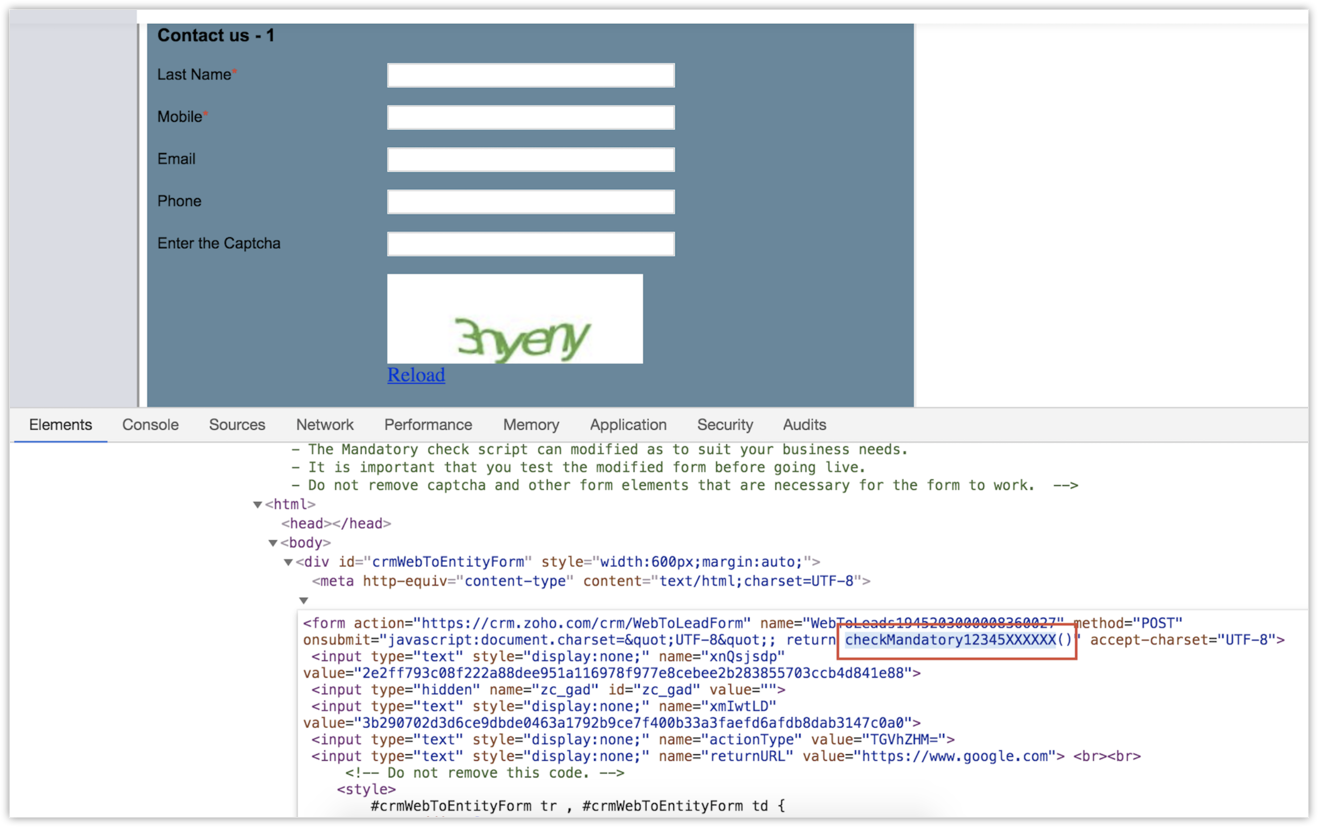Click the #crmWebToEntityForm tr CSS rule text
Screen dimensions: 1318x827
click(577, 806)
